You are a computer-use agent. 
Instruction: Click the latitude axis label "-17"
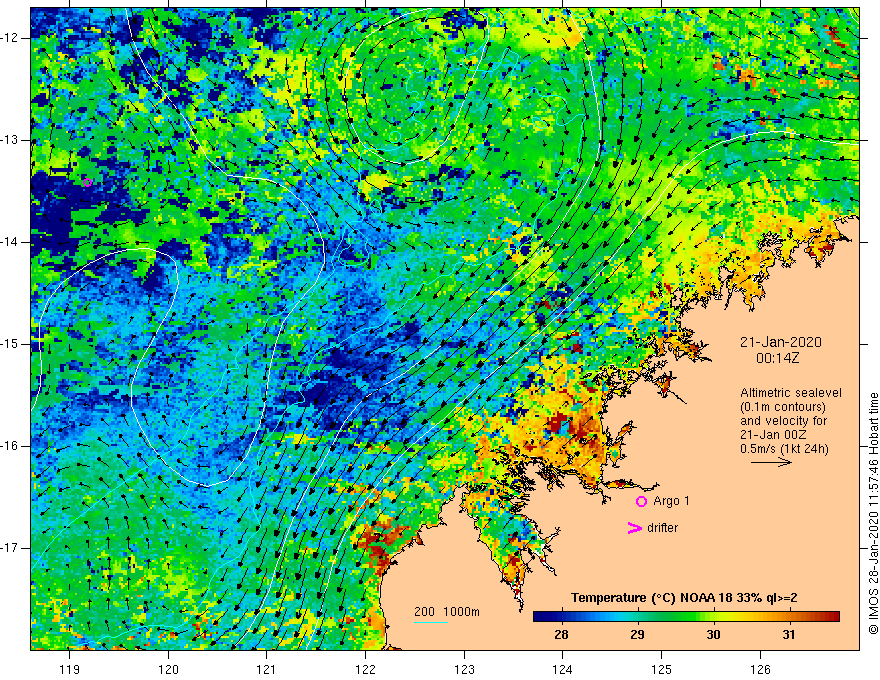coord(11,548)
